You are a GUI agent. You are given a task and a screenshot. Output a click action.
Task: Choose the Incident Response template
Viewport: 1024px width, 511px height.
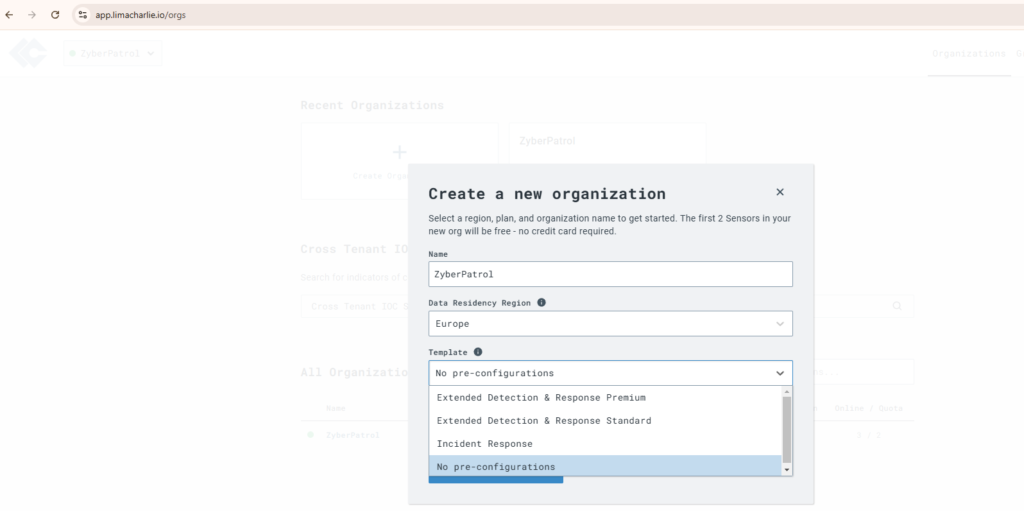click(605, 444)
